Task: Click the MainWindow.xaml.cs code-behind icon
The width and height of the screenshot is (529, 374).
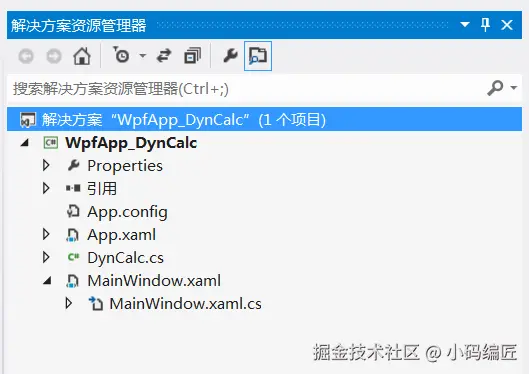Action: pos(95,303)
